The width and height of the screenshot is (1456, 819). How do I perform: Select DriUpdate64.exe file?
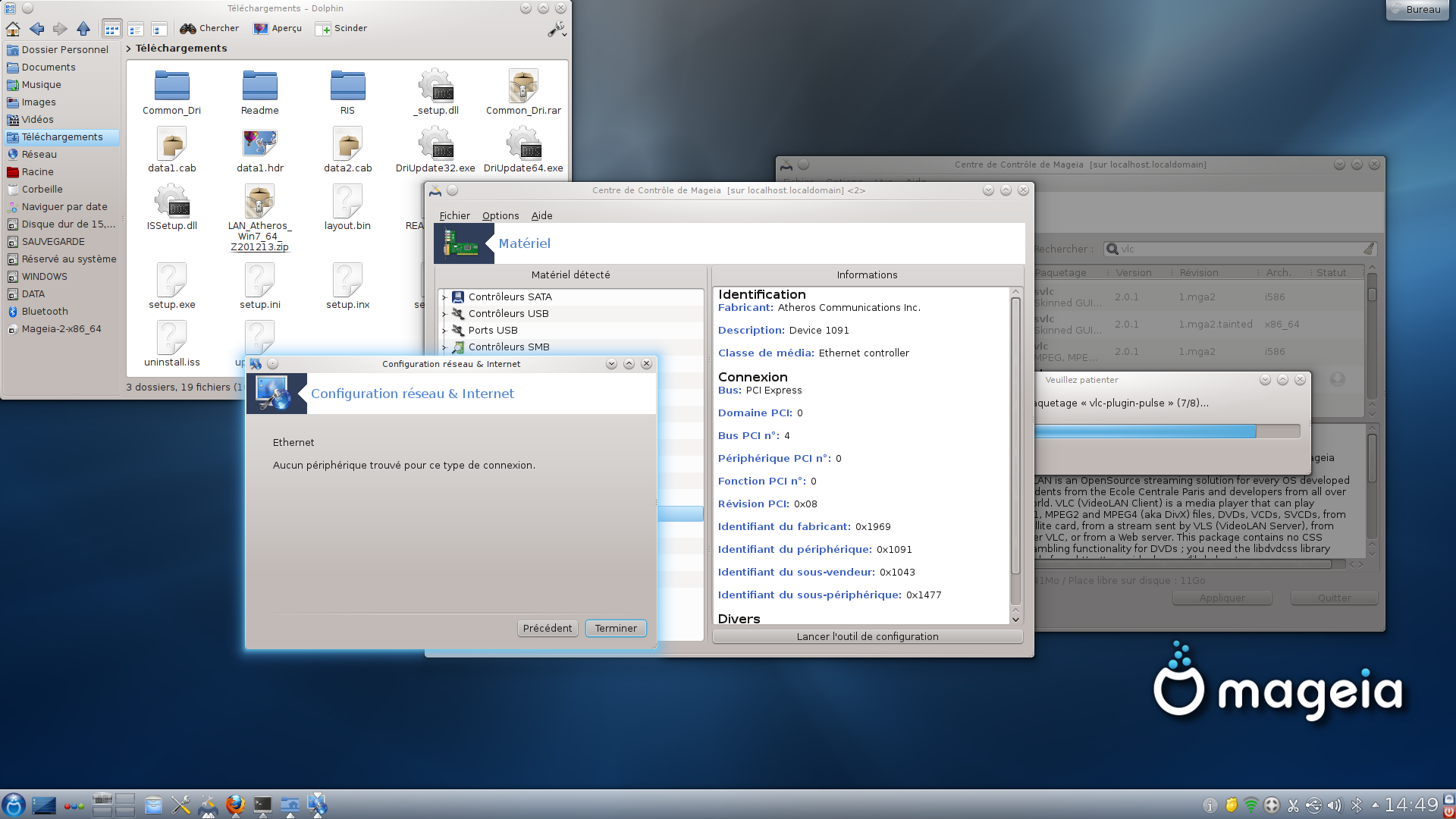tap(523, 149)
